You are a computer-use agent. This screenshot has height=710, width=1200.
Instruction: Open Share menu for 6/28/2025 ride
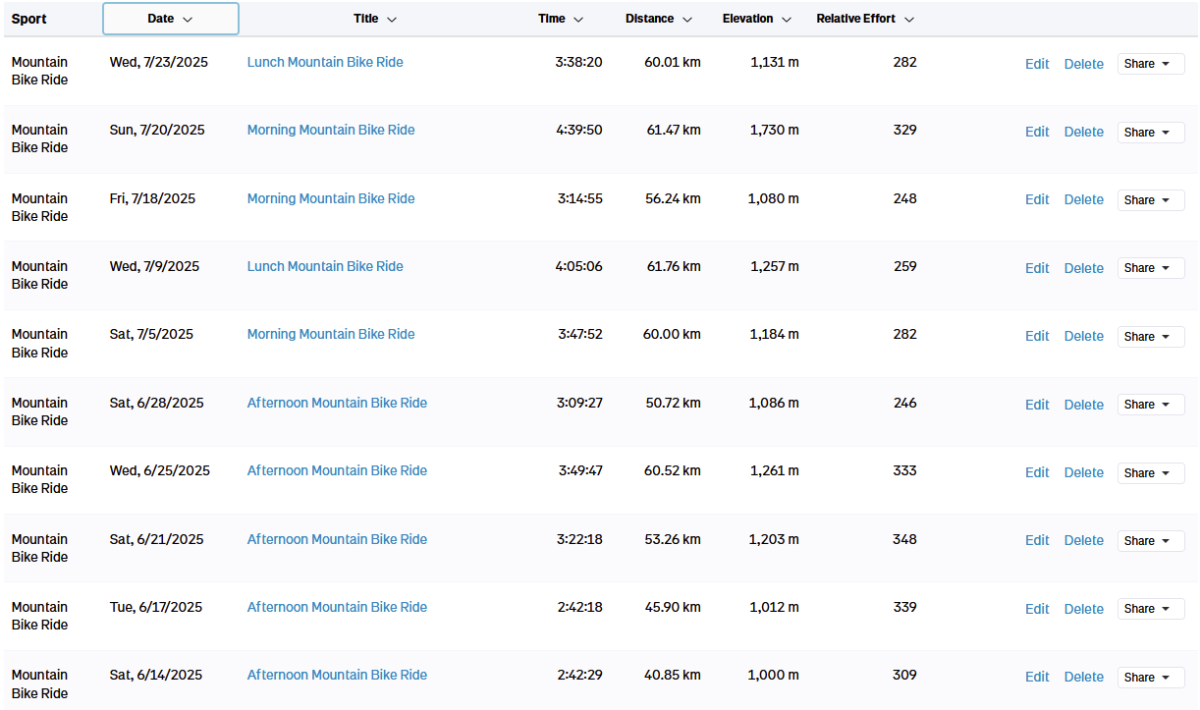click(x=1151, y=405)
